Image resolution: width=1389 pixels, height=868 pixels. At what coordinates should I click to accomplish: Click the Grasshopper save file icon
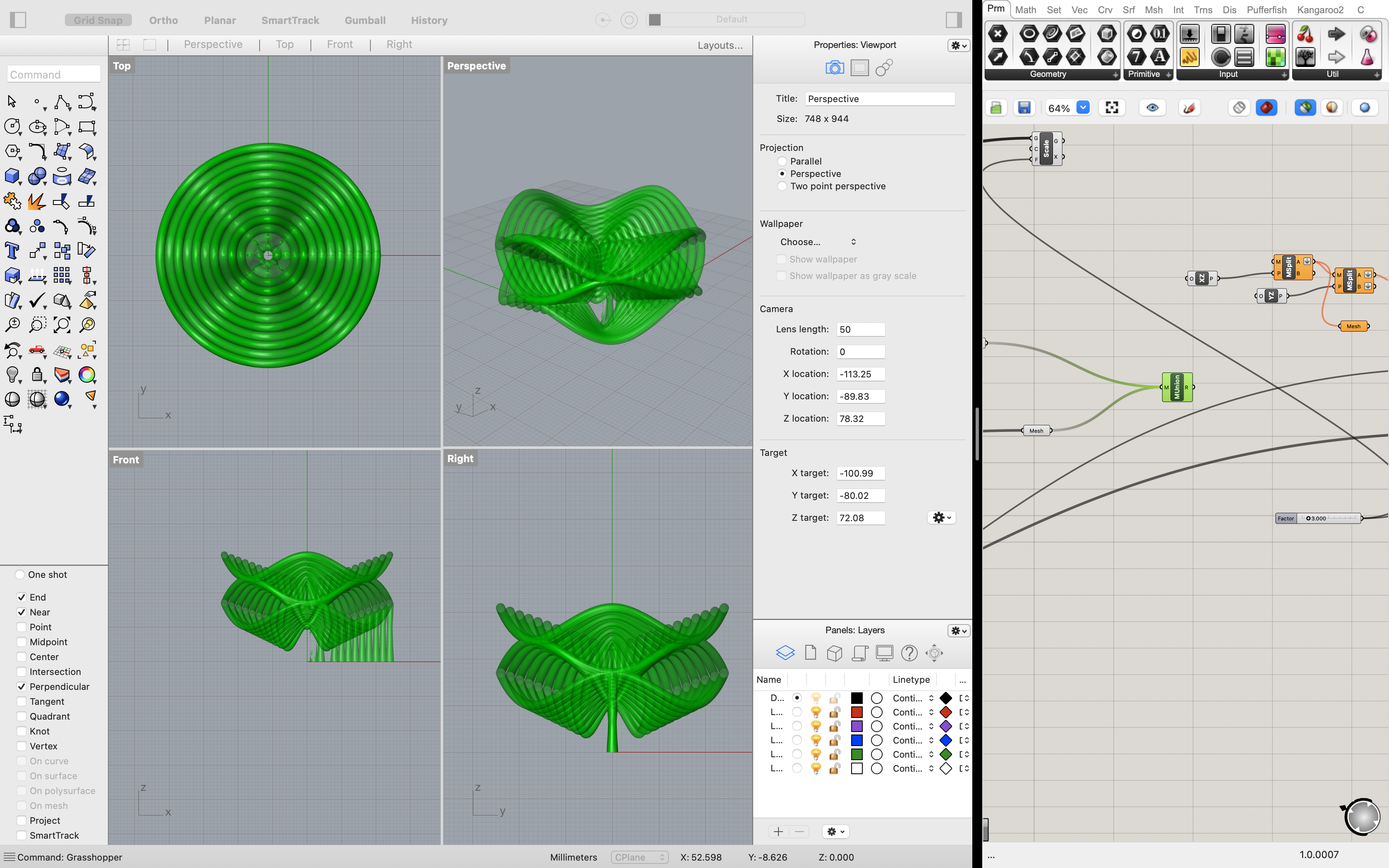coord(1024,108)
